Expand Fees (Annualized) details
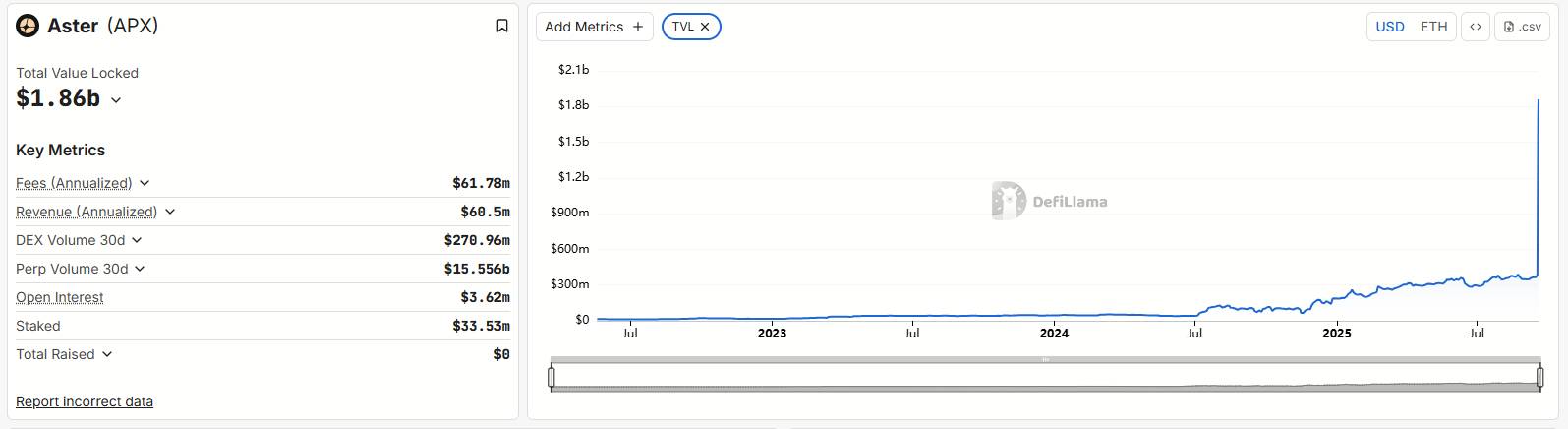 tap(145, 183)
